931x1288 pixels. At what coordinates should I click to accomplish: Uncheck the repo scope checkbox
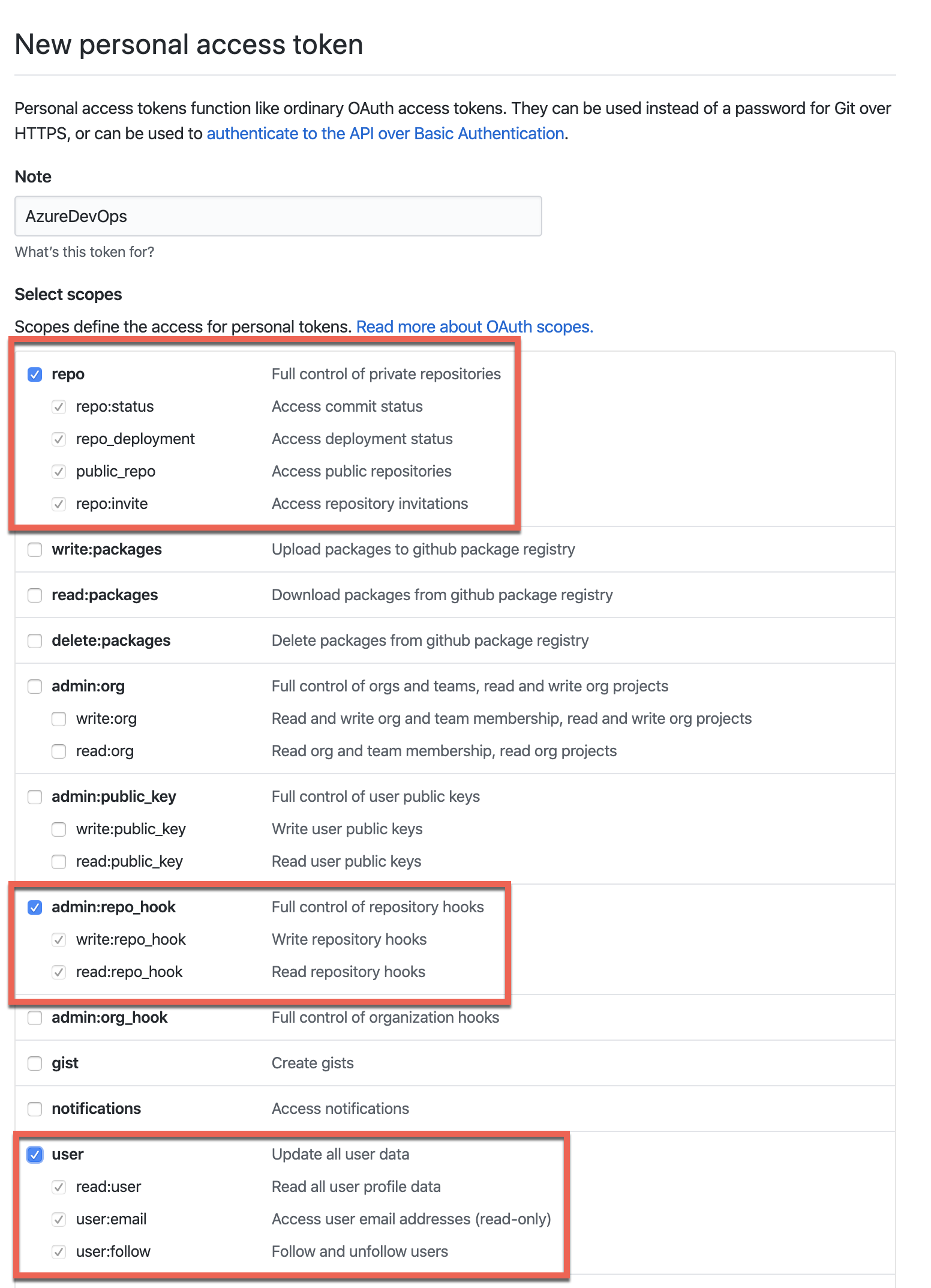click(35, 375)
